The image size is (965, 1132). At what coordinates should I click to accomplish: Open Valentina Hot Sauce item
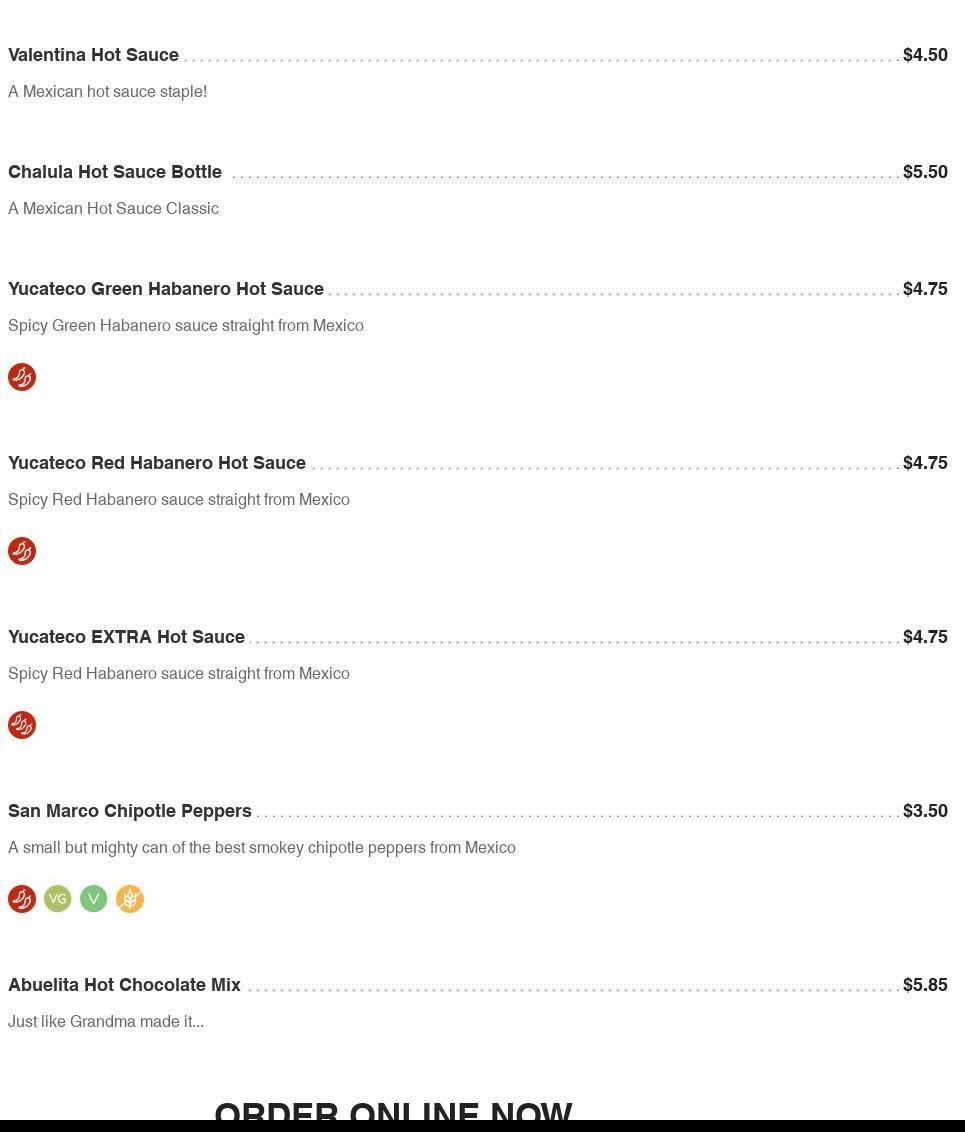93,55
